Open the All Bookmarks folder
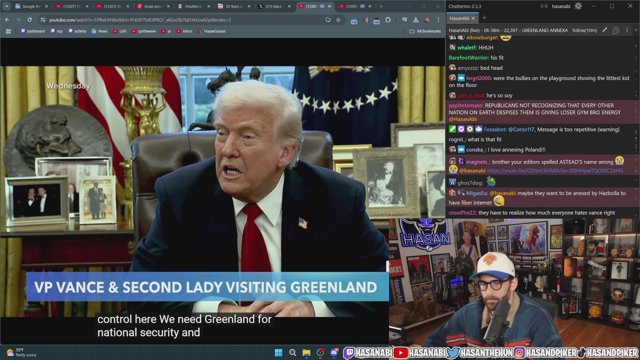Viewport: 640px width, 360px height. [x=425, y=31]
